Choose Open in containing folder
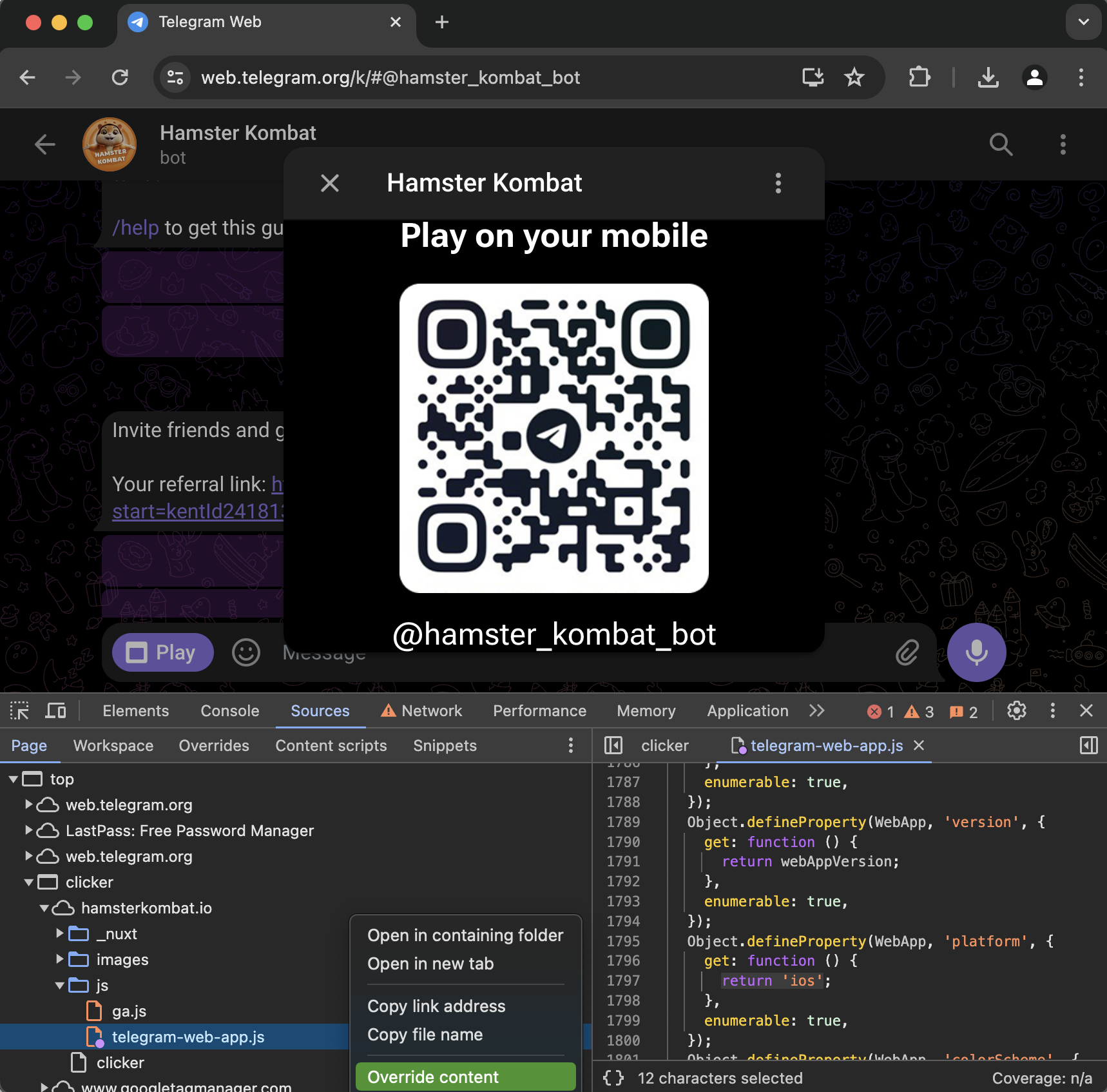1107x1092 pixels. [x=465, y=935]
